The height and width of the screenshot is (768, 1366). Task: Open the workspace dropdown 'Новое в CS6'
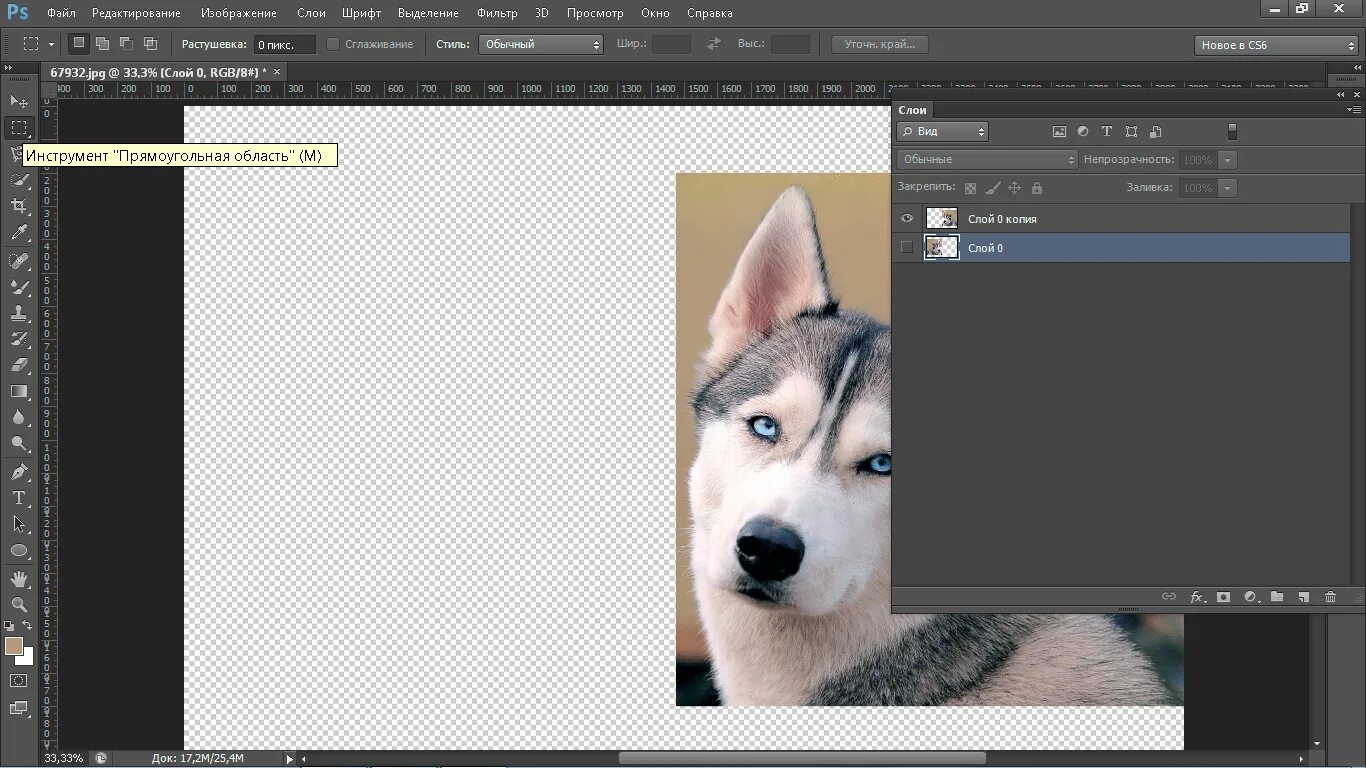pos(1276,45)
